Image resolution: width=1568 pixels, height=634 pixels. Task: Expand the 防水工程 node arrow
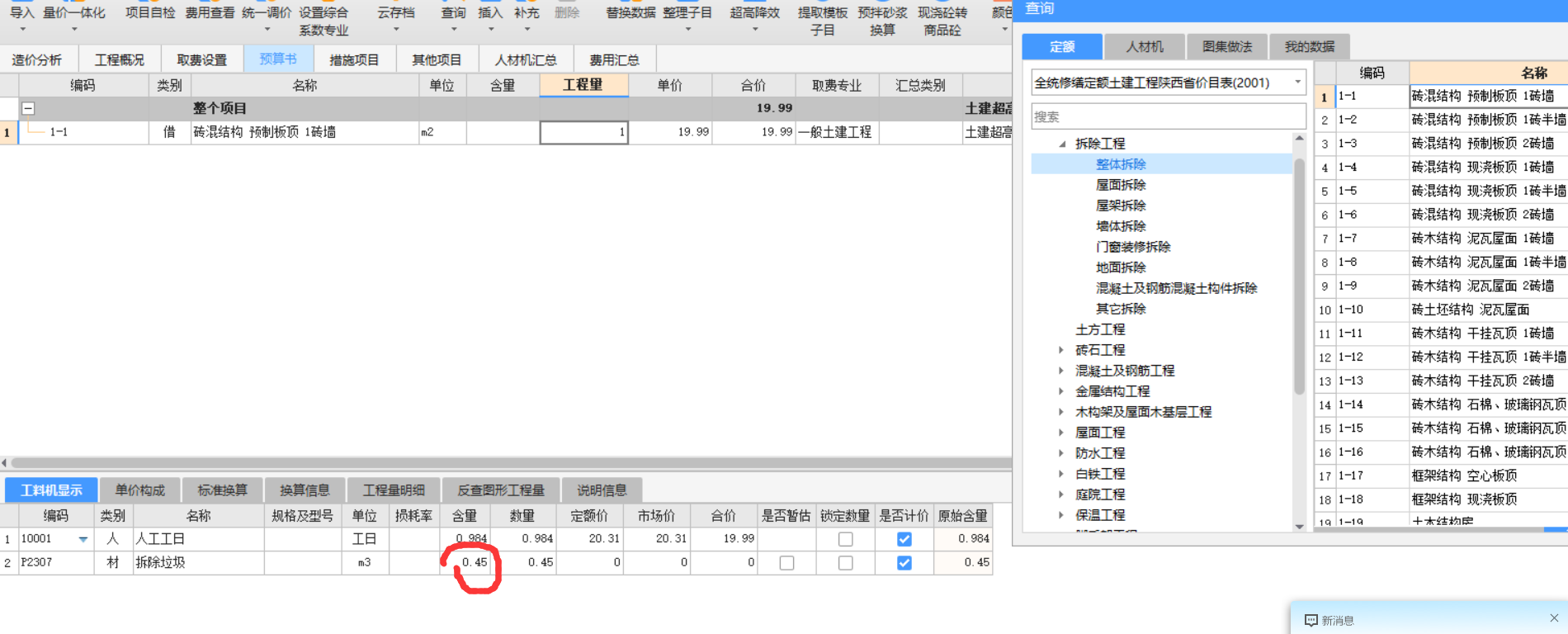(x=1061, y=453)
